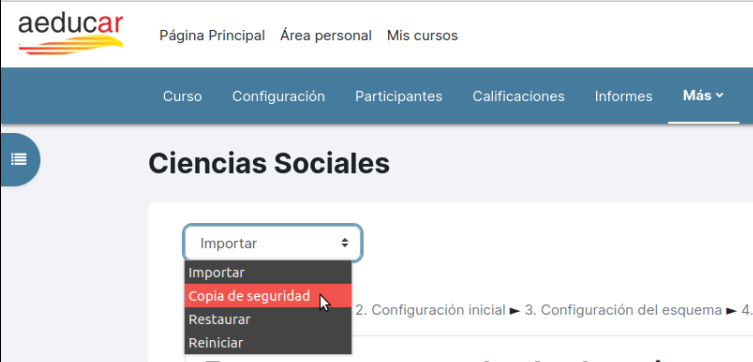This screenshot has width=753, height=362.
Task: Switch to the Informes tab
Action: 623,97
